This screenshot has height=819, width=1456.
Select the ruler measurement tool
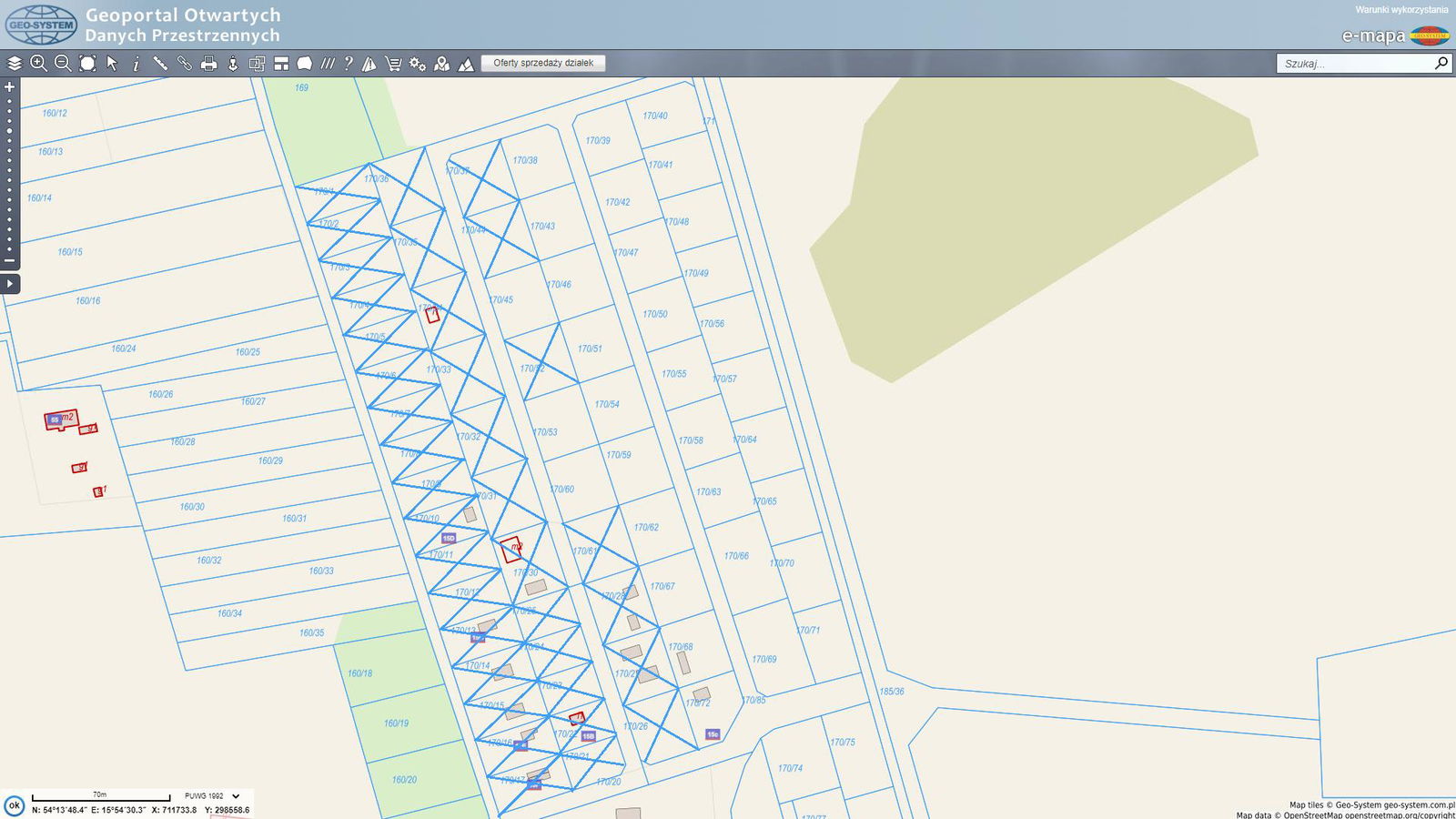click(160, 64)
